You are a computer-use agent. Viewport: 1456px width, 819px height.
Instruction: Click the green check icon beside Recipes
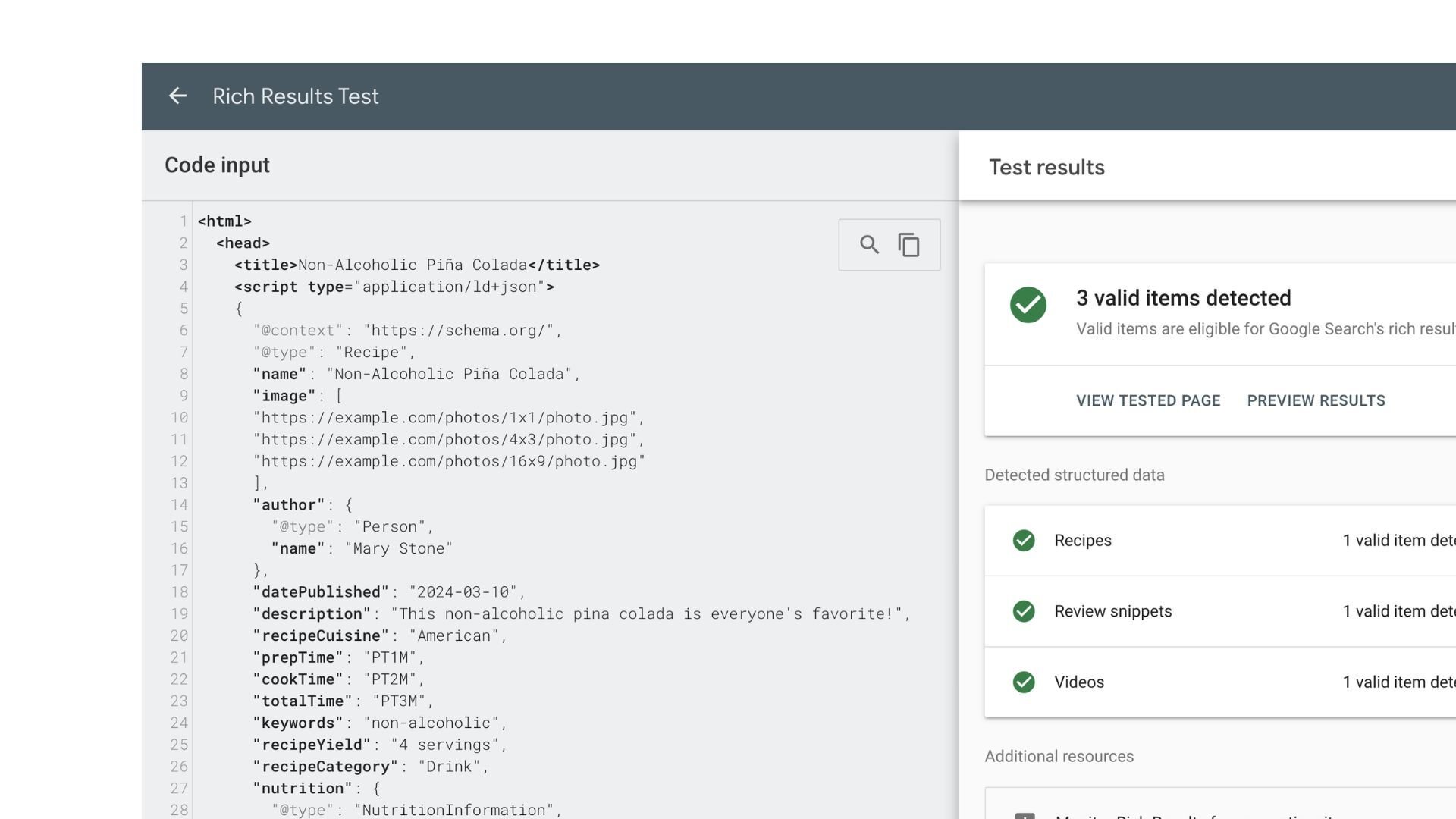click(1024, 540)
